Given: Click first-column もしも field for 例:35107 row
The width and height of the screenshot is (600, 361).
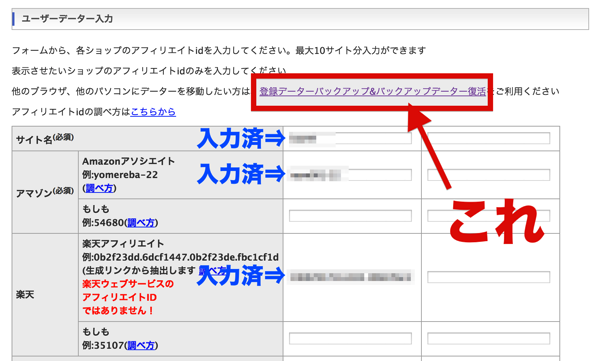Looking at the screenshot, I should click(x=350, y=338).
